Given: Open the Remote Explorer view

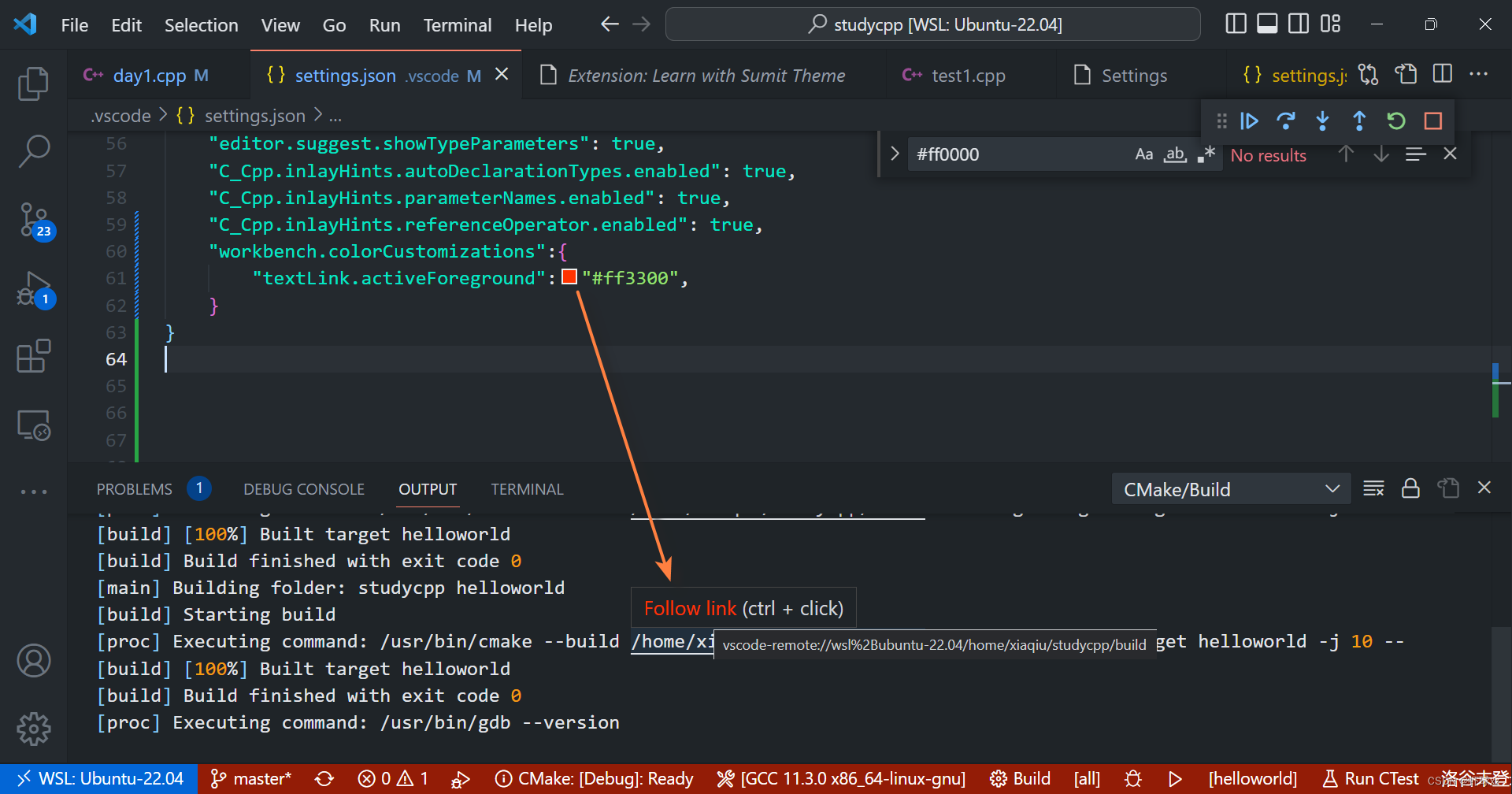Looking at the screenshot, I should 33,425.
